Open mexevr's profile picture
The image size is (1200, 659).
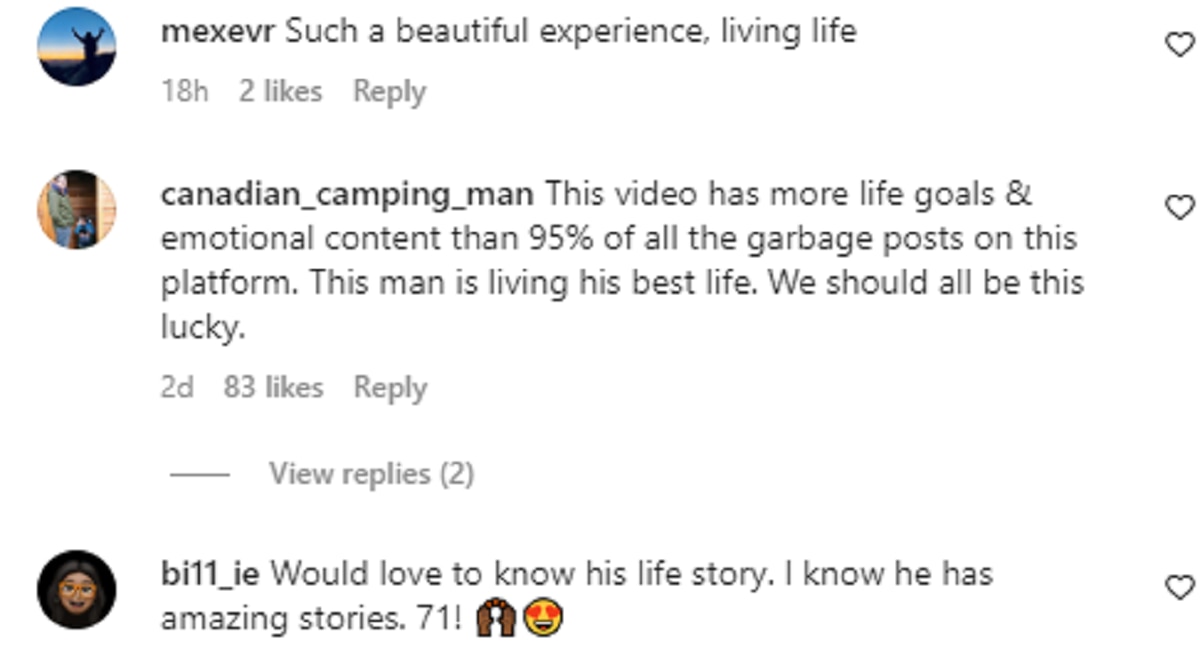click(77, 47)
